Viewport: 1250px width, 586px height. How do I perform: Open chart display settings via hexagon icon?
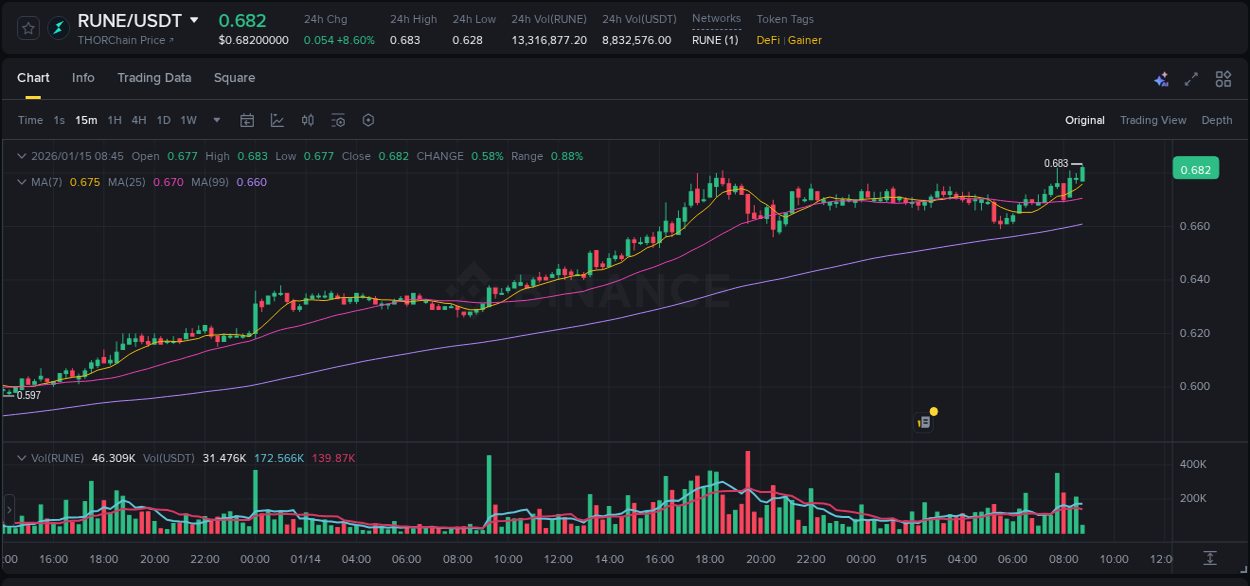pos(368,120)
